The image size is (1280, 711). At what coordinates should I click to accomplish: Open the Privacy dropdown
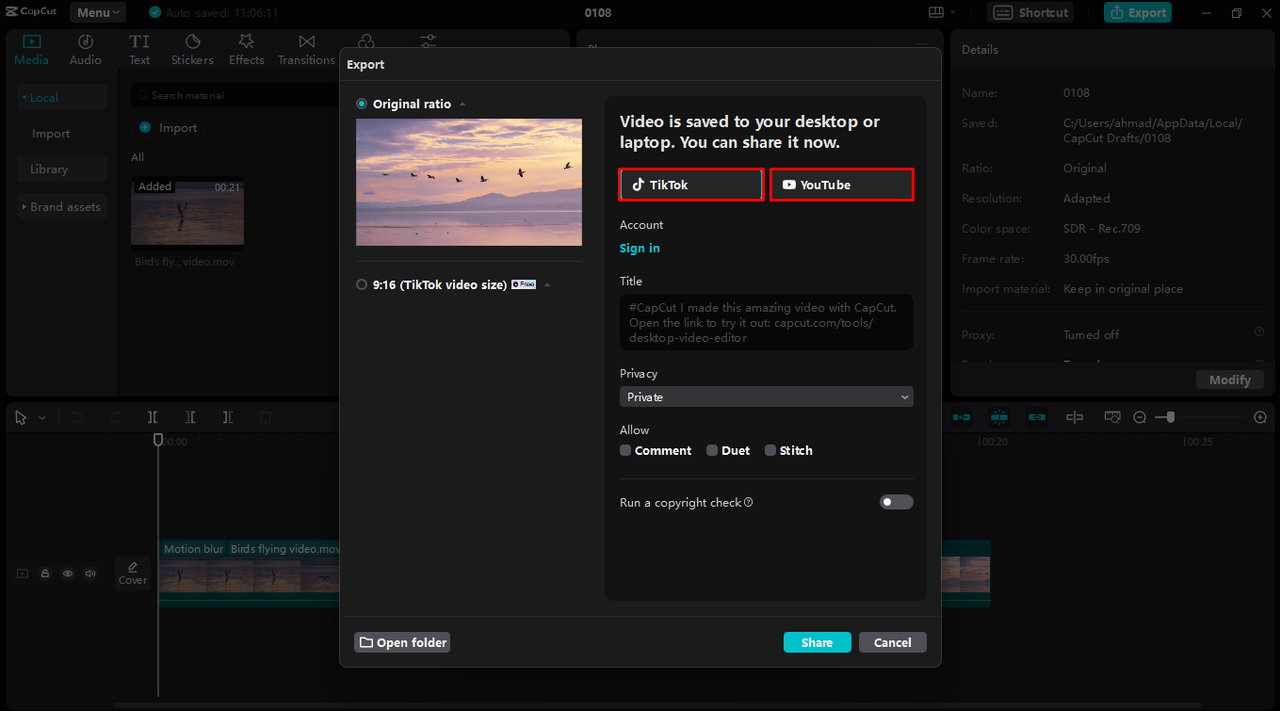tap(766, 397)
